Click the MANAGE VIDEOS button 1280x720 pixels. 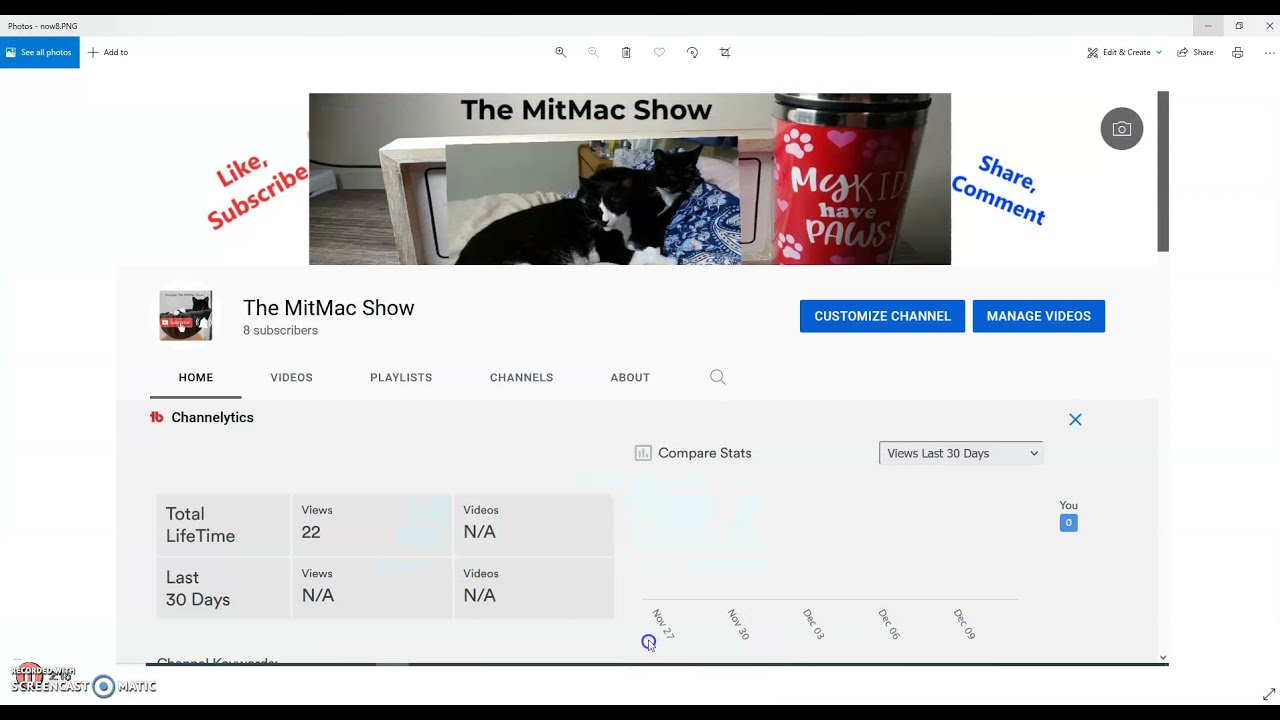(1039, 316)
